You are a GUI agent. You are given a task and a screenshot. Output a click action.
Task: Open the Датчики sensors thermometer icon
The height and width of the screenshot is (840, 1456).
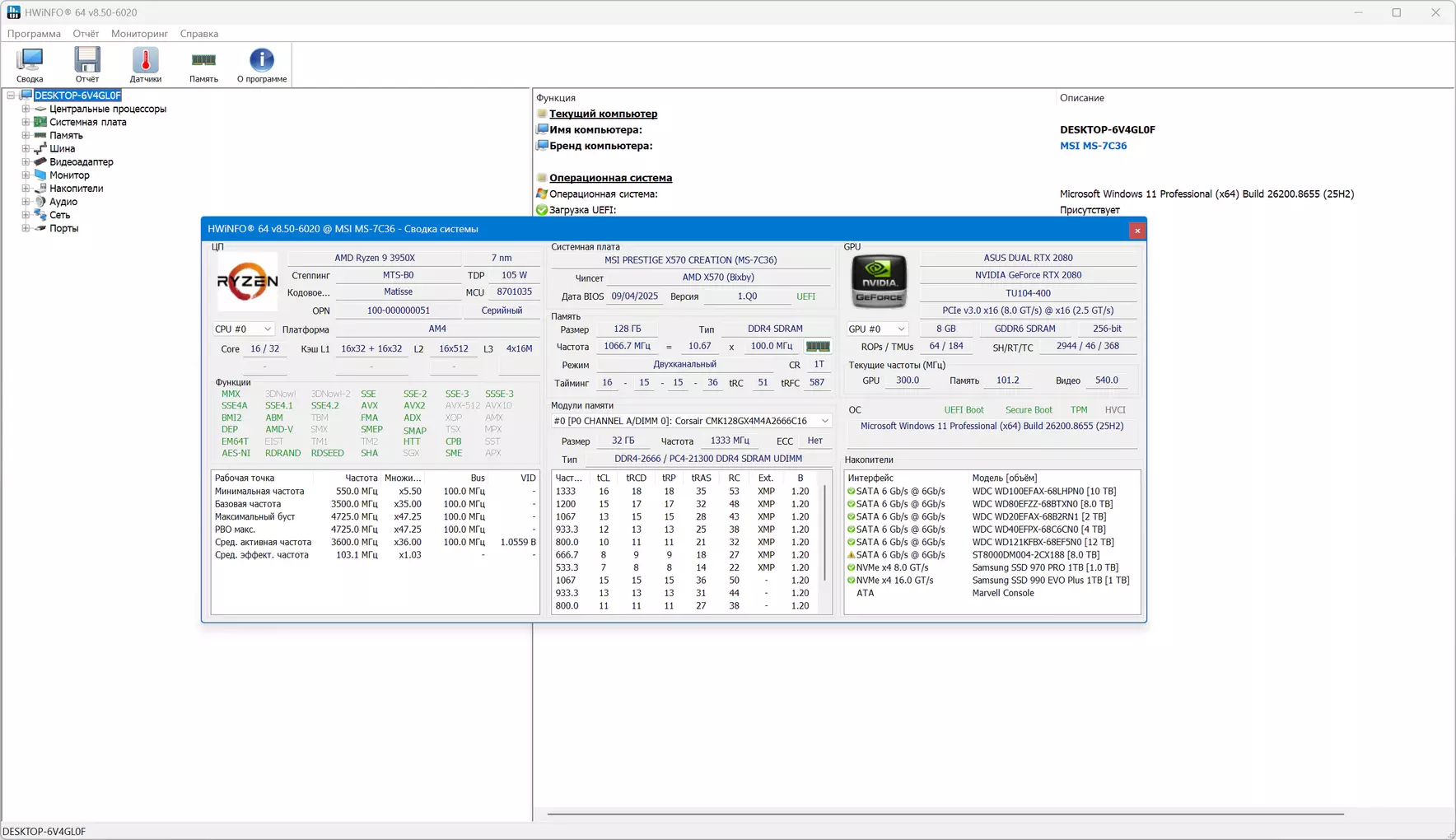coord(146,65)
